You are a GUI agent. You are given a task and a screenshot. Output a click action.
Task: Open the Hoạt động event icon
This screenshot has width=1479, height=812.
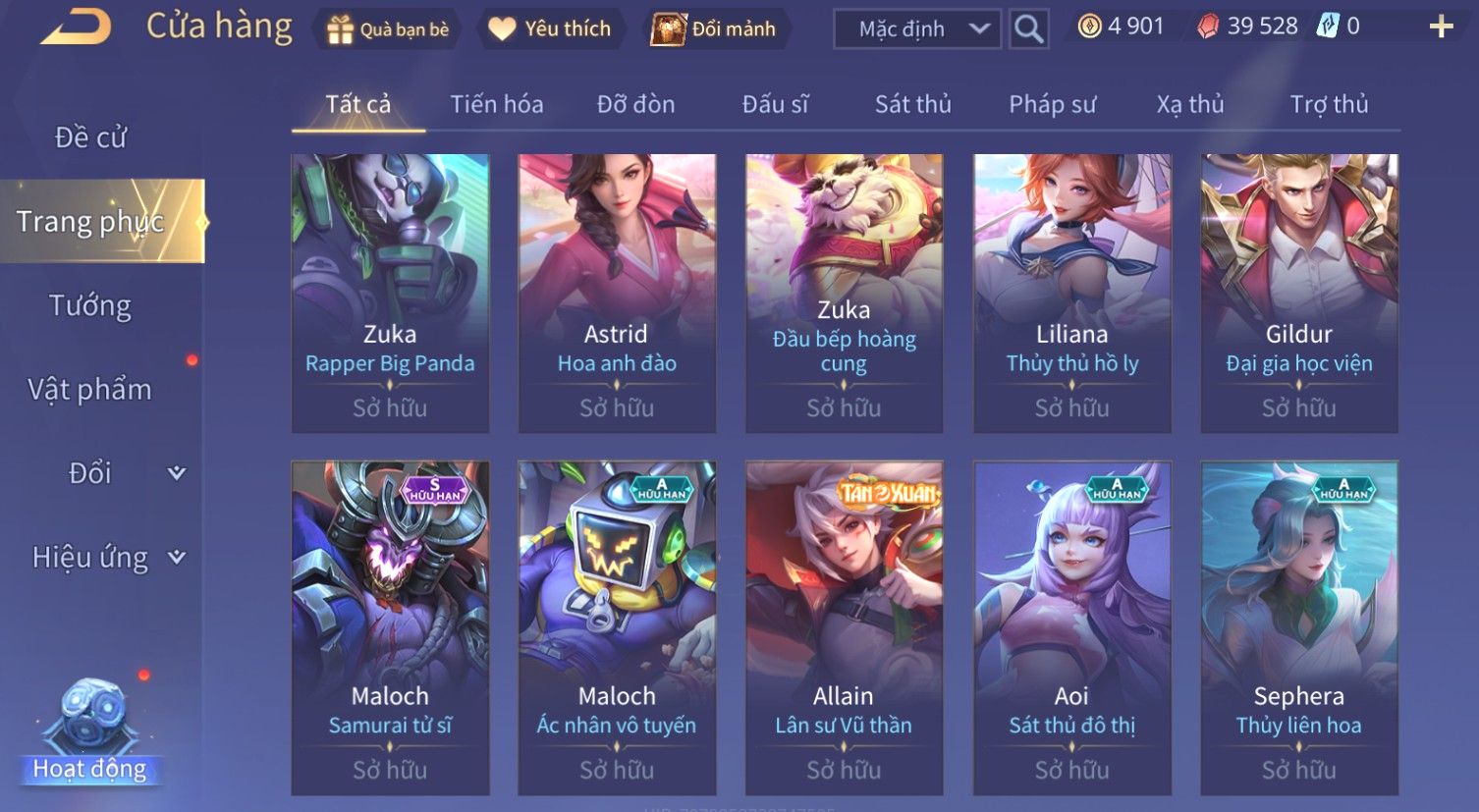[x=90, y=731]
